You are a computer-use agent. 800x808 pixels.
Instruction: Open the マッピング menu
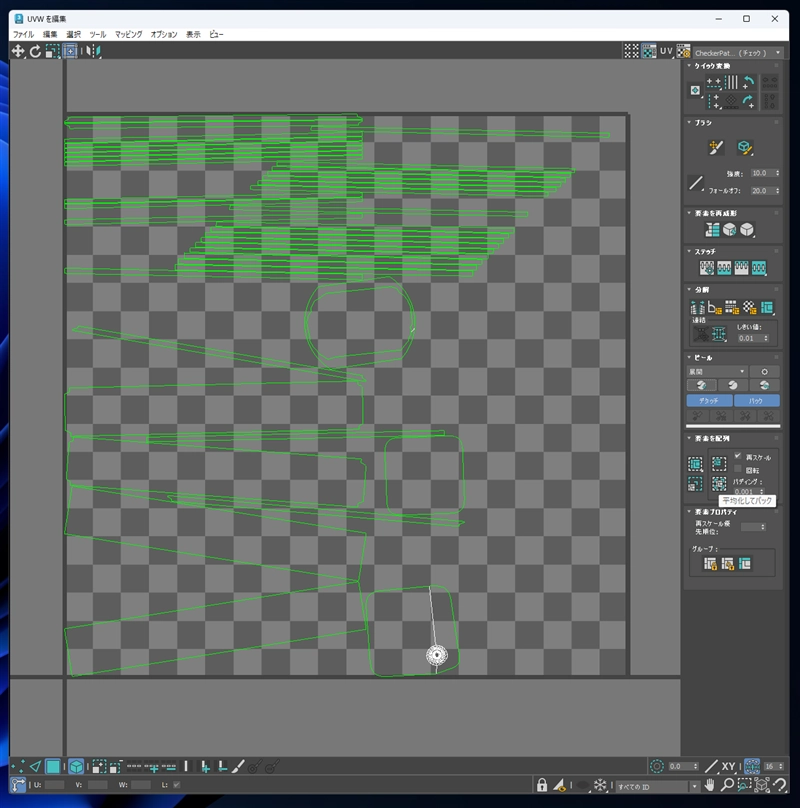(x=128, y=34)
